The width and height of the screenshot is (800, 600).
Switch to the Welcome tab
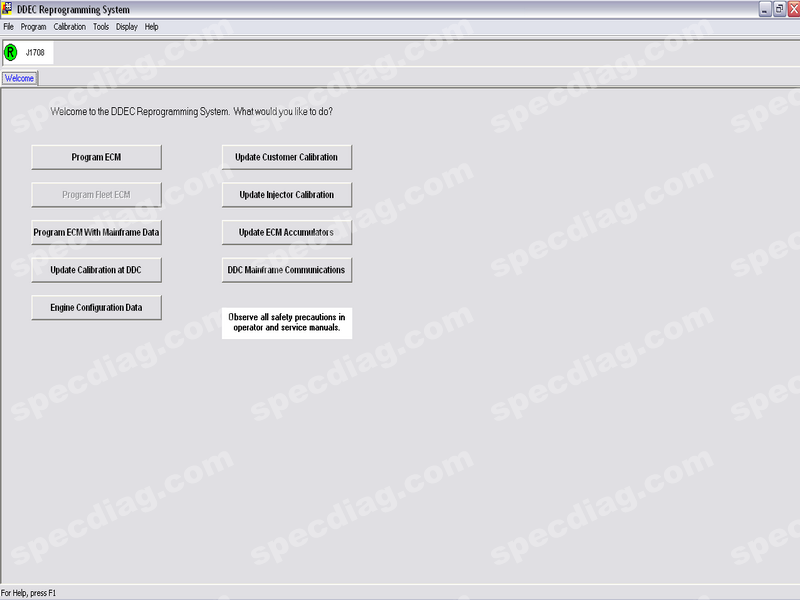(x=20, y=78)
